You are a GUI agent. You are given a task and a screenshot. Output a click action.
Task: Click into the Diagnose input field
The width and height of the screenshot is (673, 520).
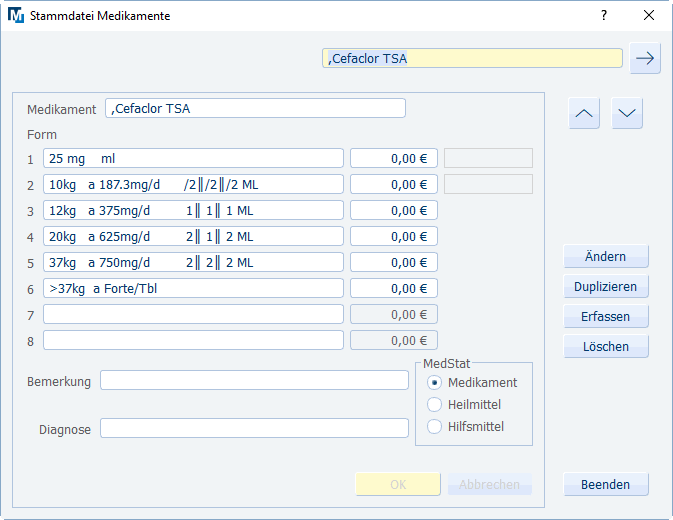(254, 429)
